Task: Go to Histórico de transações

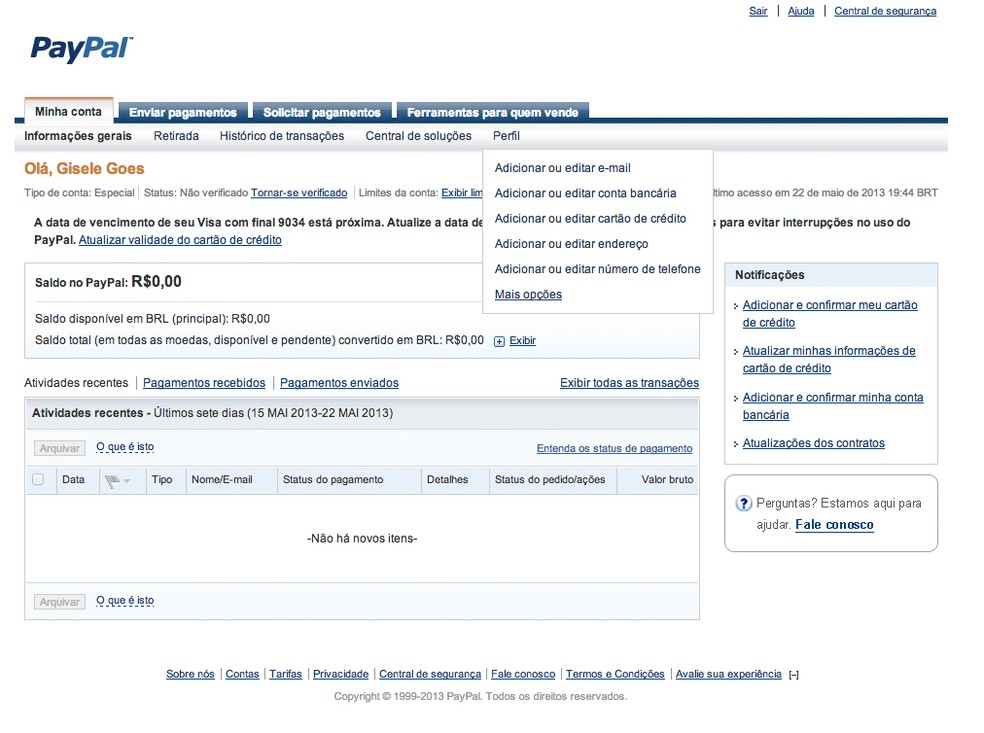Action: [x=282, y=136]
